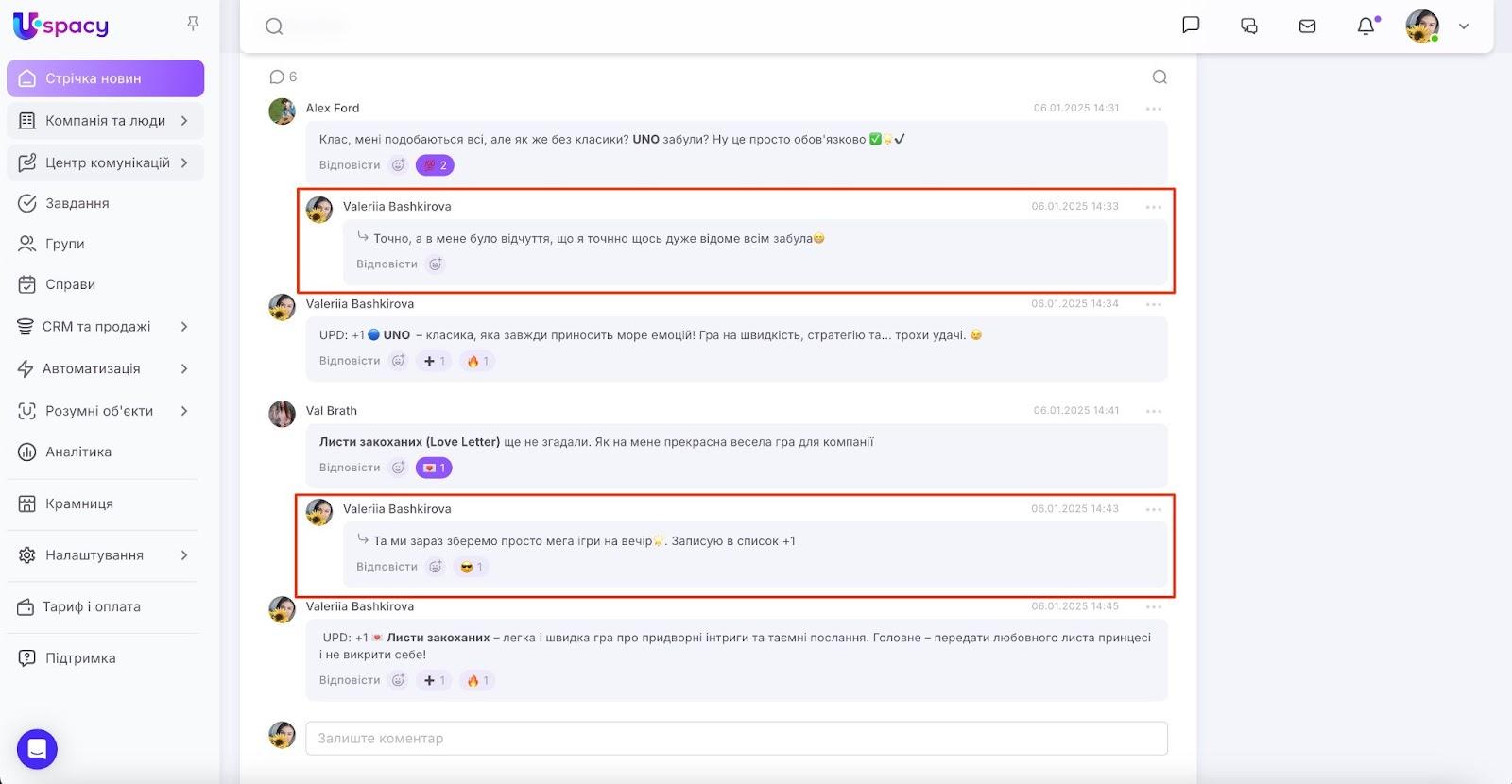This screenshot has width=1512, height=784.
Task: Click the Залиште коментар input field
Action: coord(736,739)
